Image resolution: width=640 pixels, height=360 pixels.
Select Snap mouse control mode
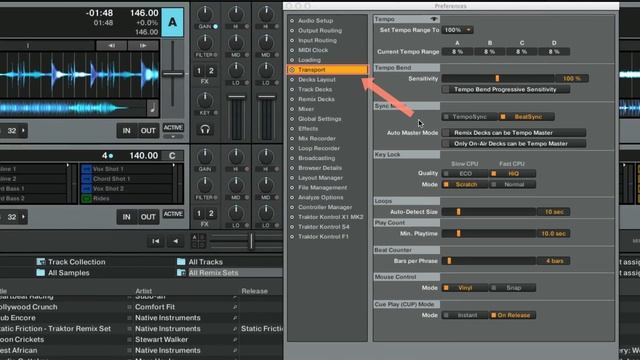513,288
